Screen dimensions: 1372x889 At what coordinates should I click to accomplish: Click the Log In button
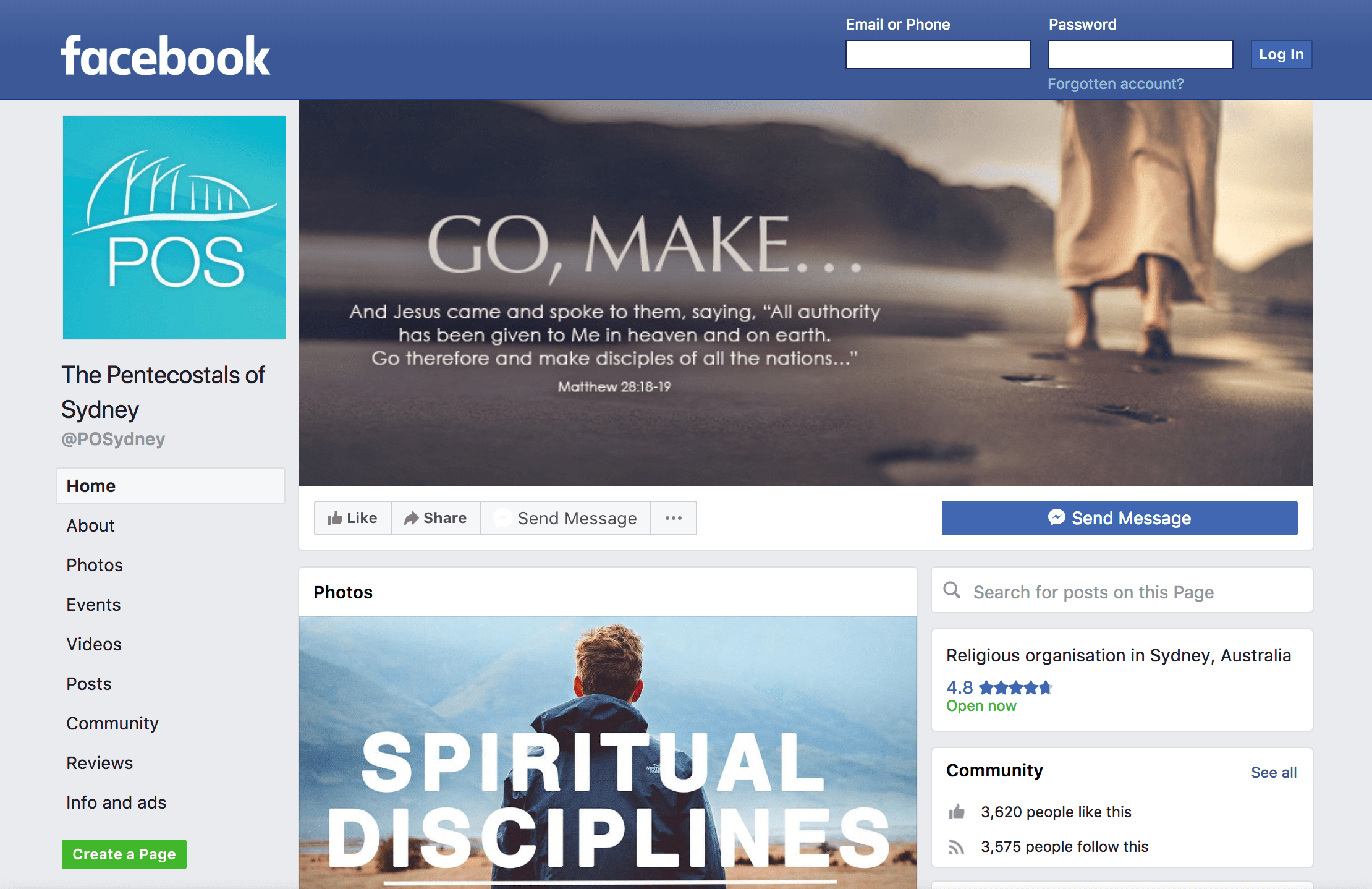coord(1282,54)
